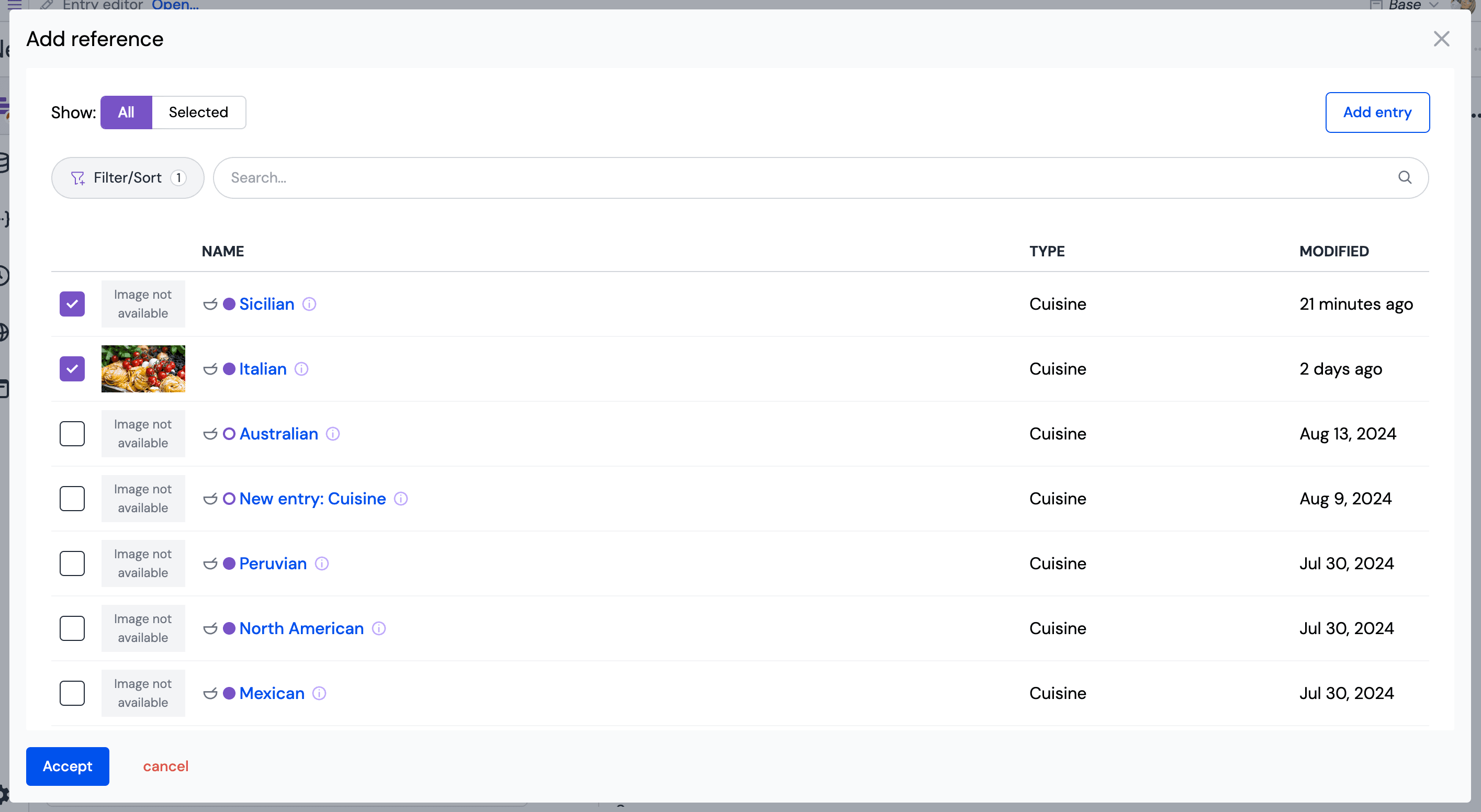Click the status dot for Peruvian
Image resolution: width=1481 pixels, height=812 pixels.
pos(229,564)
